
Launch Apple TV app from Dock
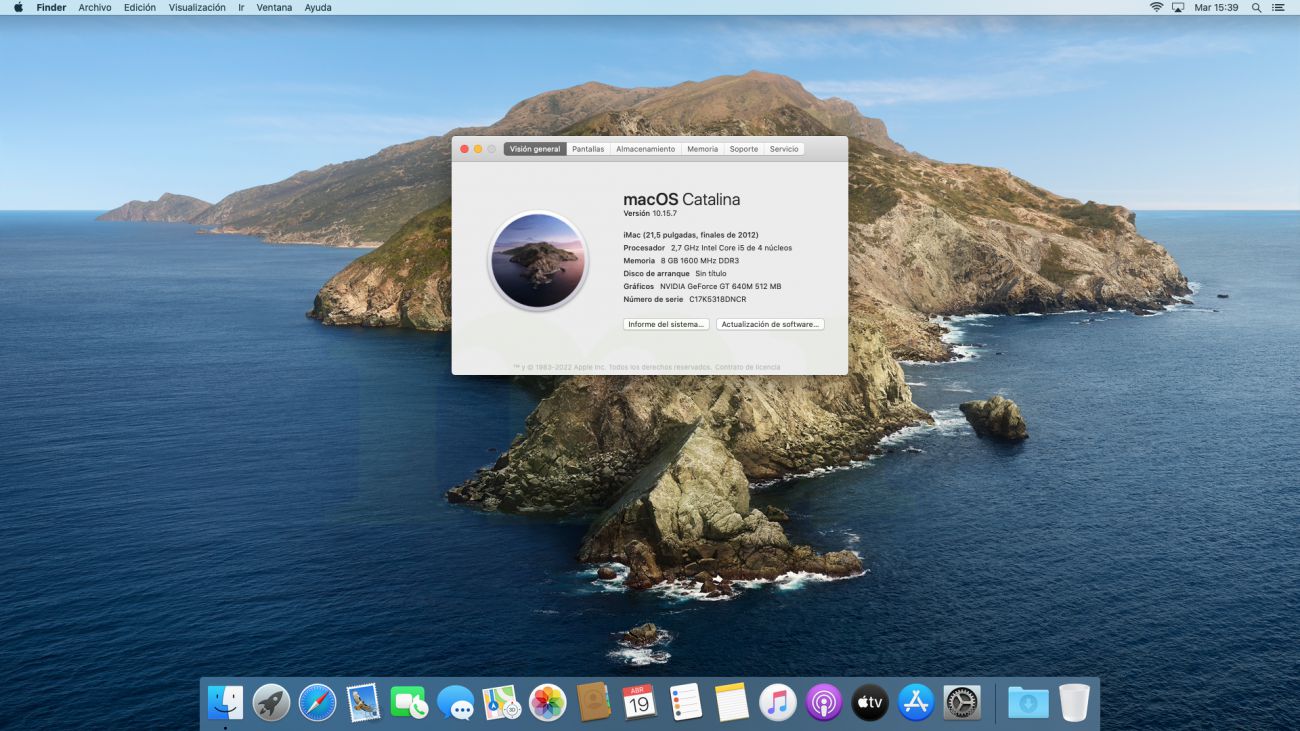pyautogui.click(x=870, y=703)
